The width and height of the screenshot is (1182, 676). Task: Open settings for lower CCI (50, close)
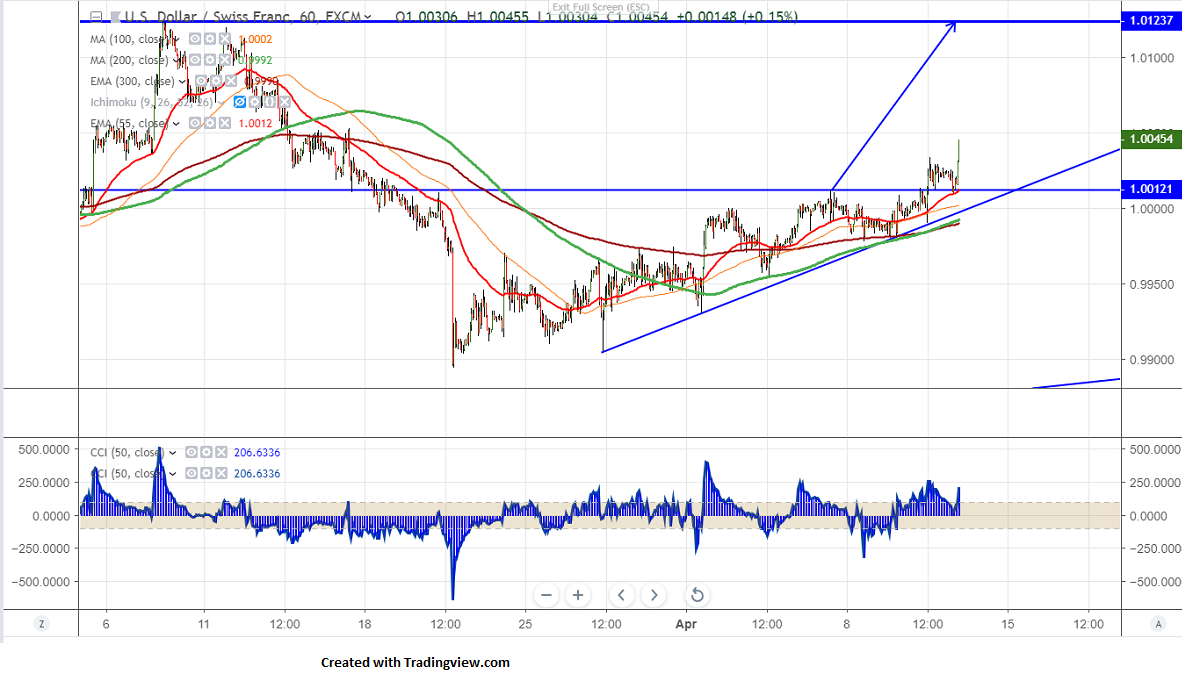point(207,473)
